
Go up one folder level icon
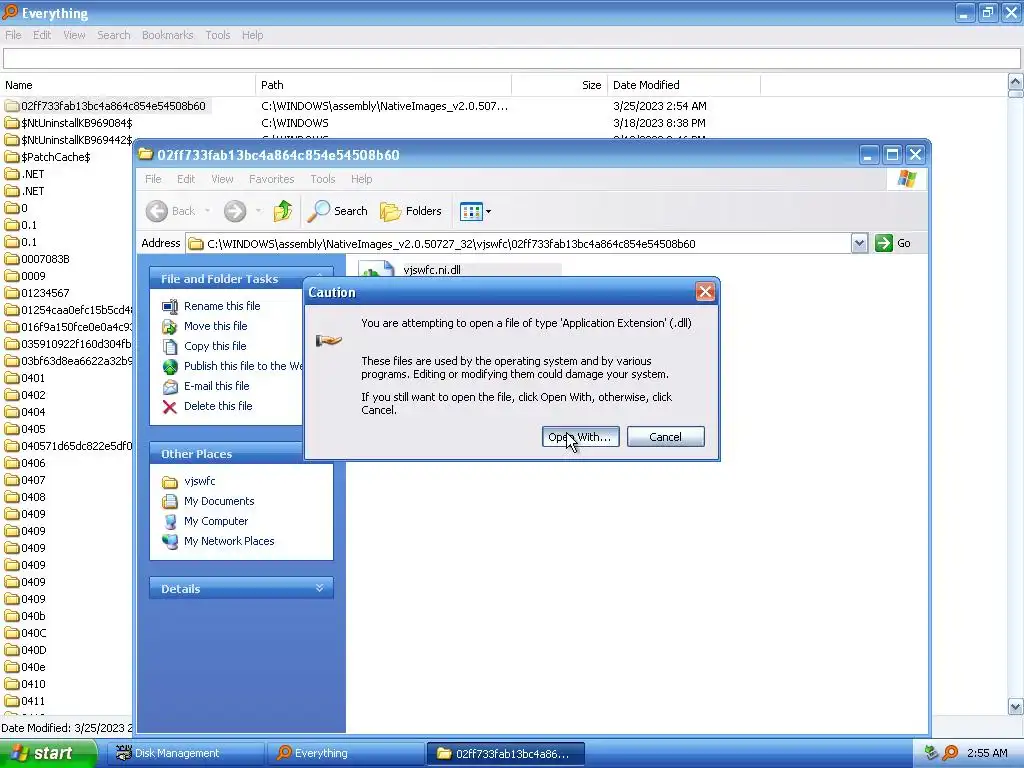click(283, 211)
